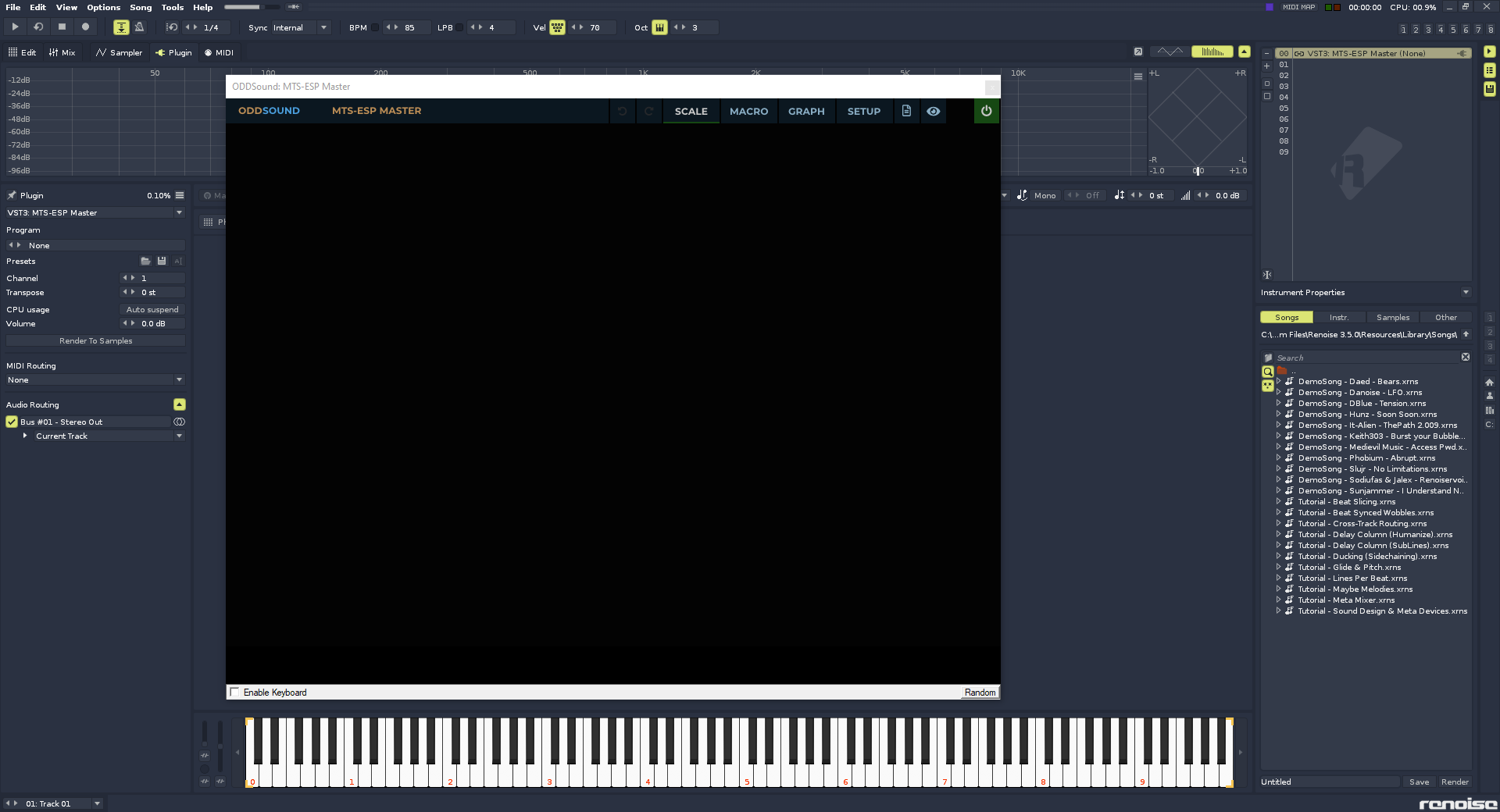
Task: Open the Plugin panel options menu icon
Action: point(180,195)
